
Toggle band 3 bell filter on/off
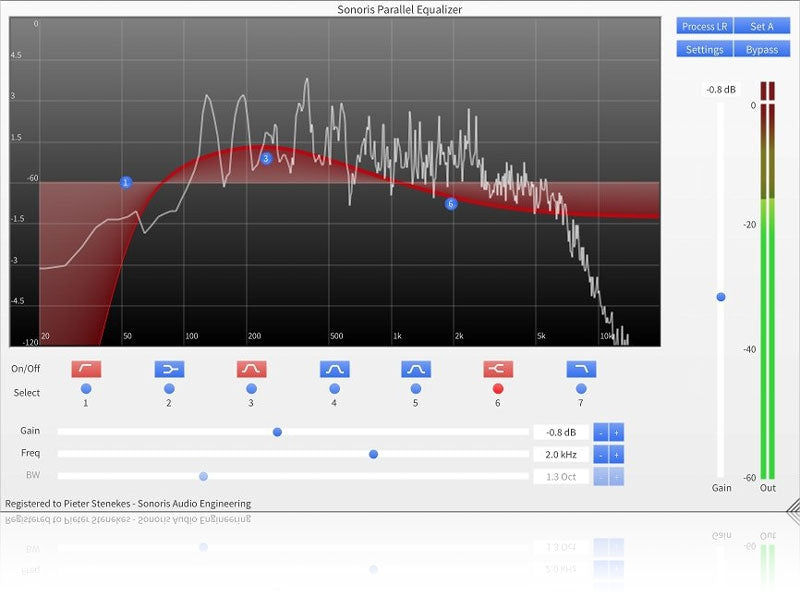tap(252, 369)
